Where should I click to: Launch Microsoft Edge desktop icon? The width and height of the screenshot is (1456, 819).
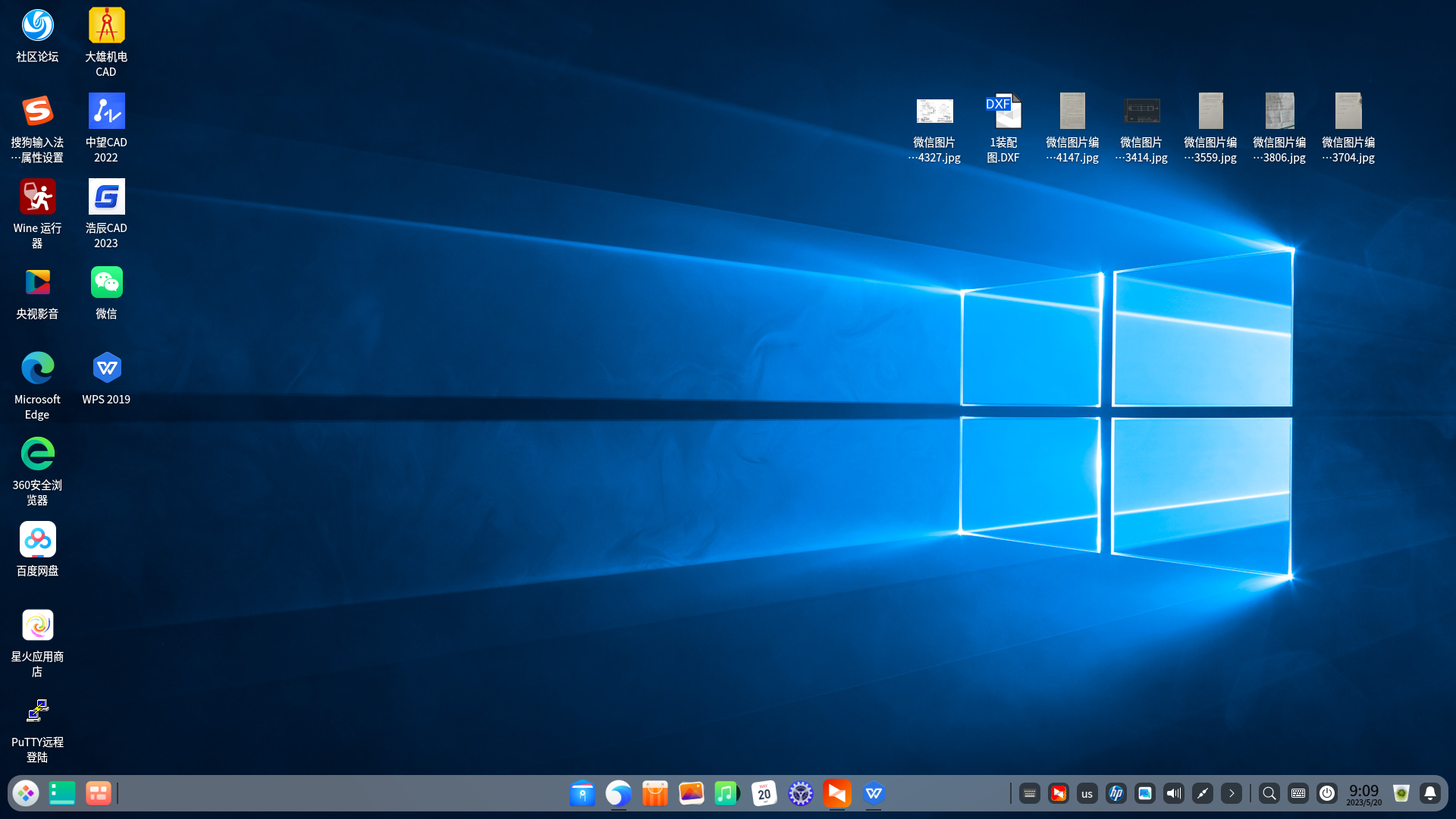coord(37,369)
